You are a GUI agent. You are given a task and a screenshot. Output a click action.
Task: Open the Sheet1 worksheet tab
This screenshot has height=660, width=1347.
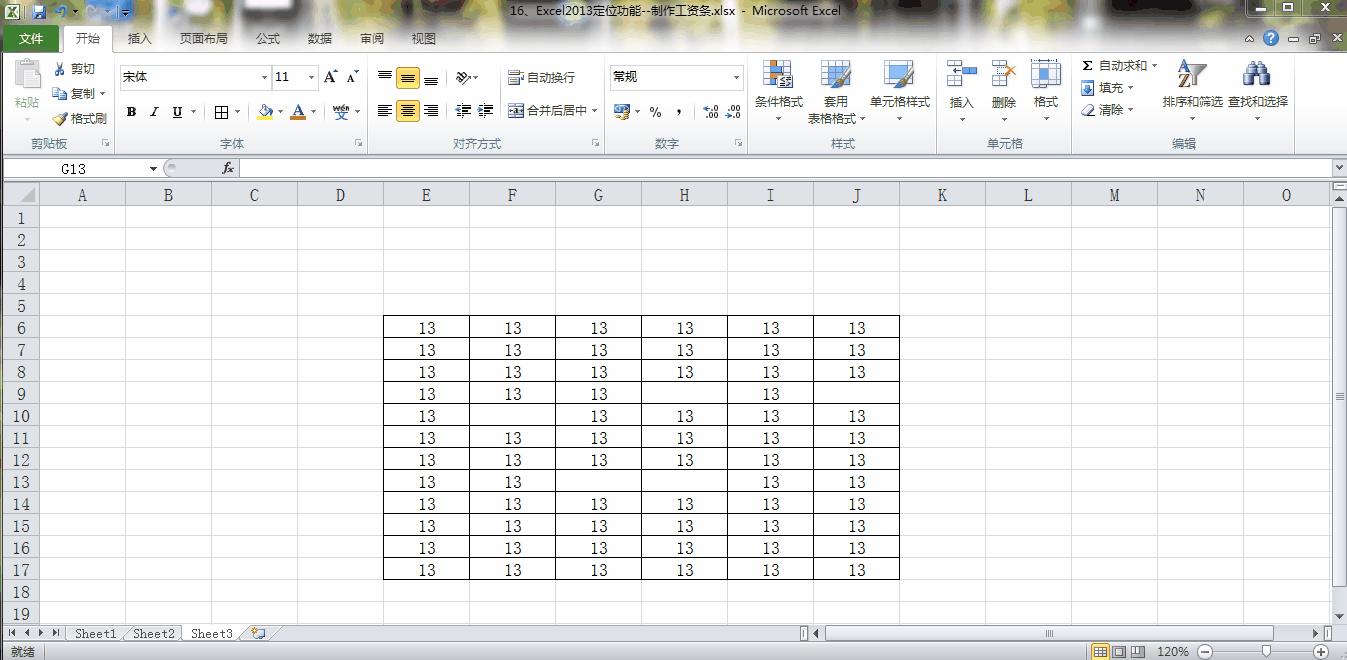[x=95, y=633]
